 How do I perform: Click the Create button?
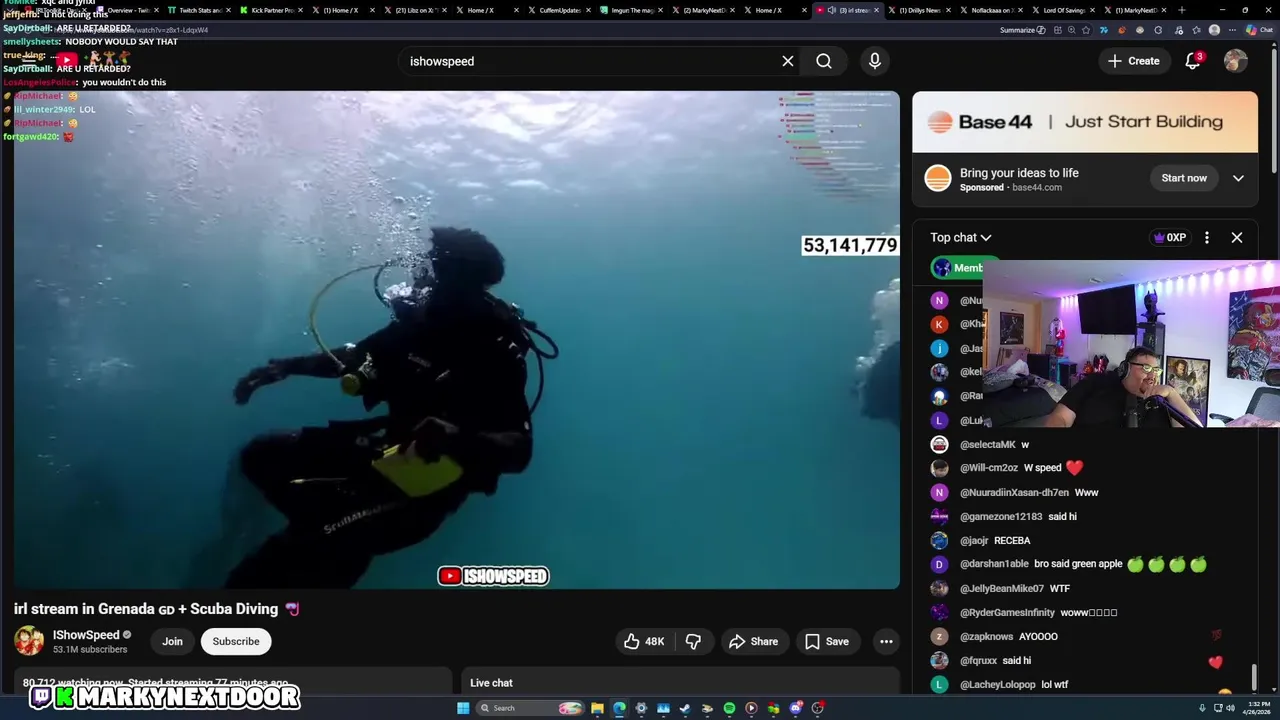(1134, 61)
